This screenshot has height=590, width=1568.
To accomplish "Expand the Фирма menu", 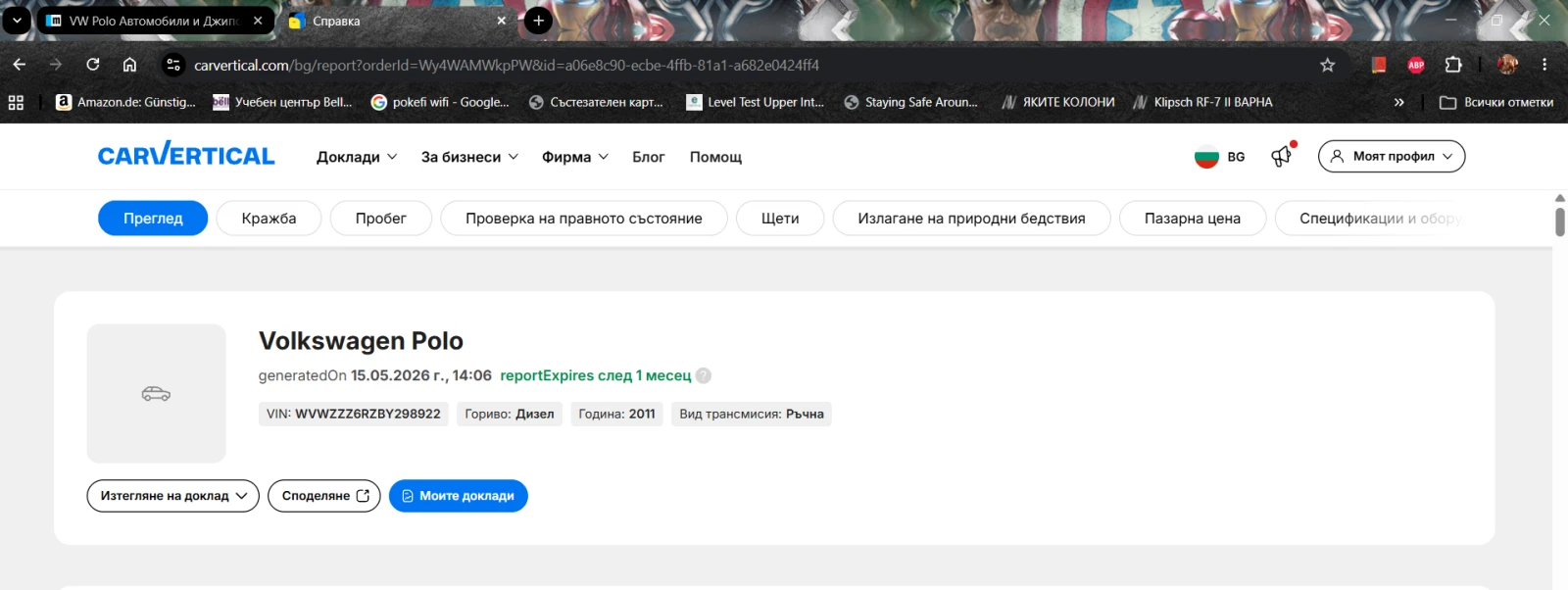I will pos(575,157).
